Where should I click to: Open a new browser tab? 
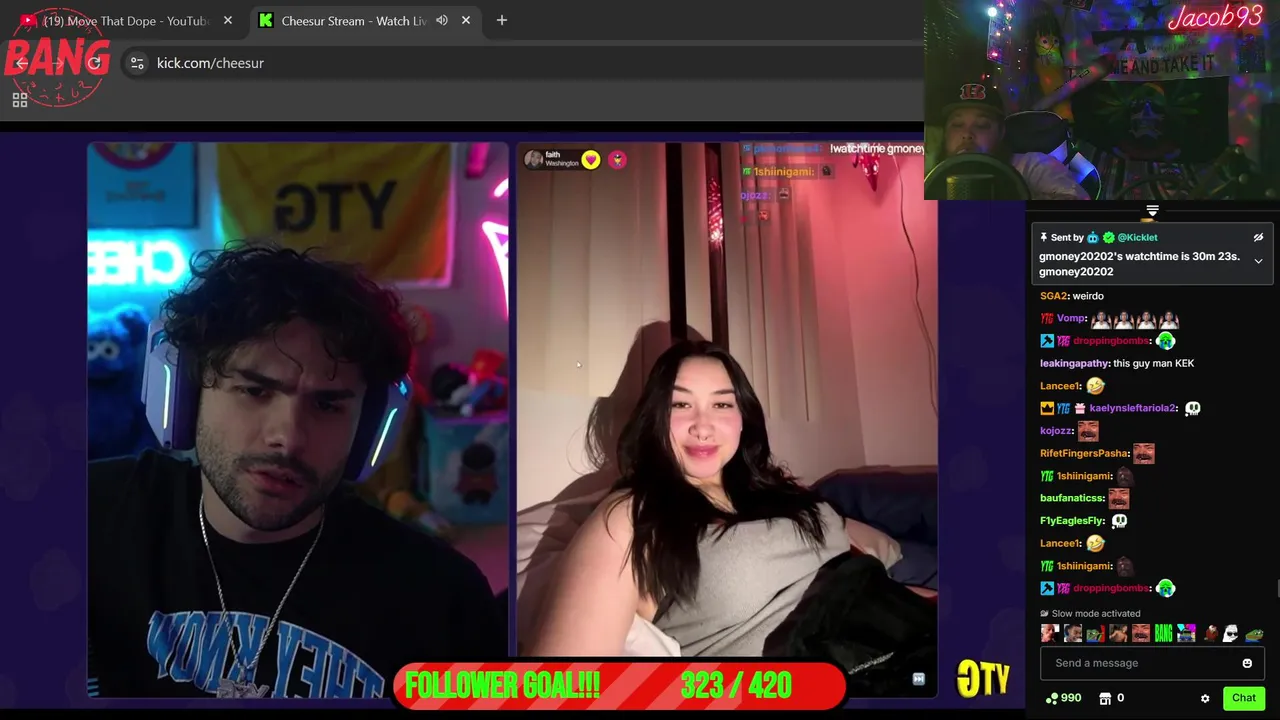(x=502, y=20)
